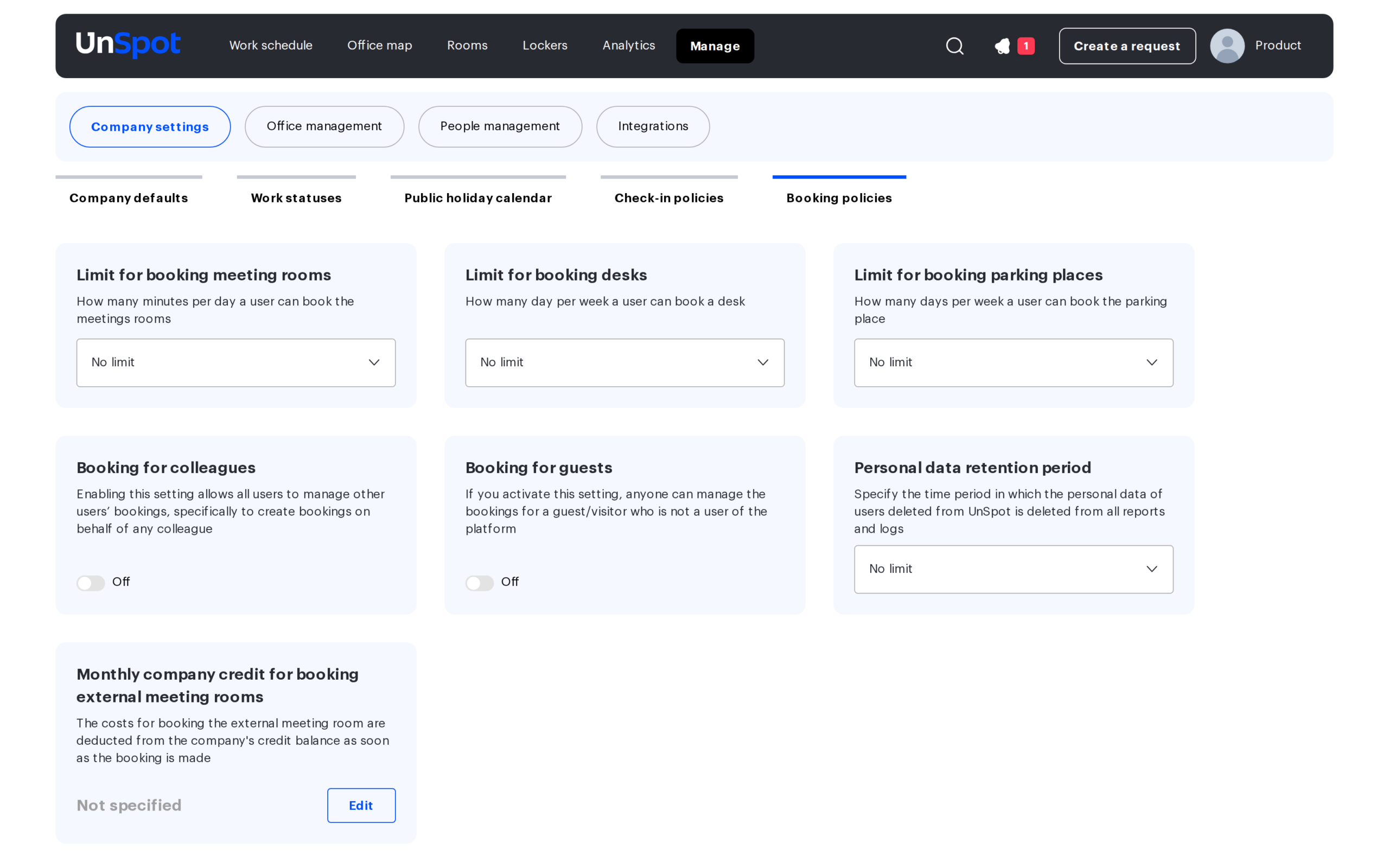Viewport: 1389px width, 868px height.
Task: Open meeting rooms limit dropdown
Action: [236, 362]
